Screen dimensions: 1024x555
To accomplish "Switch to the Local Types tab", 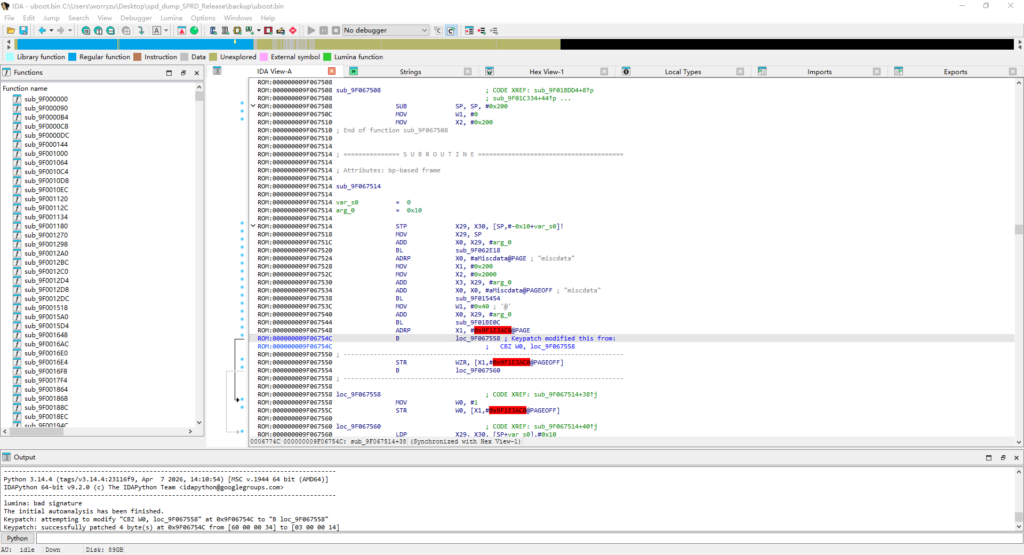I will [x=682, y=72].
